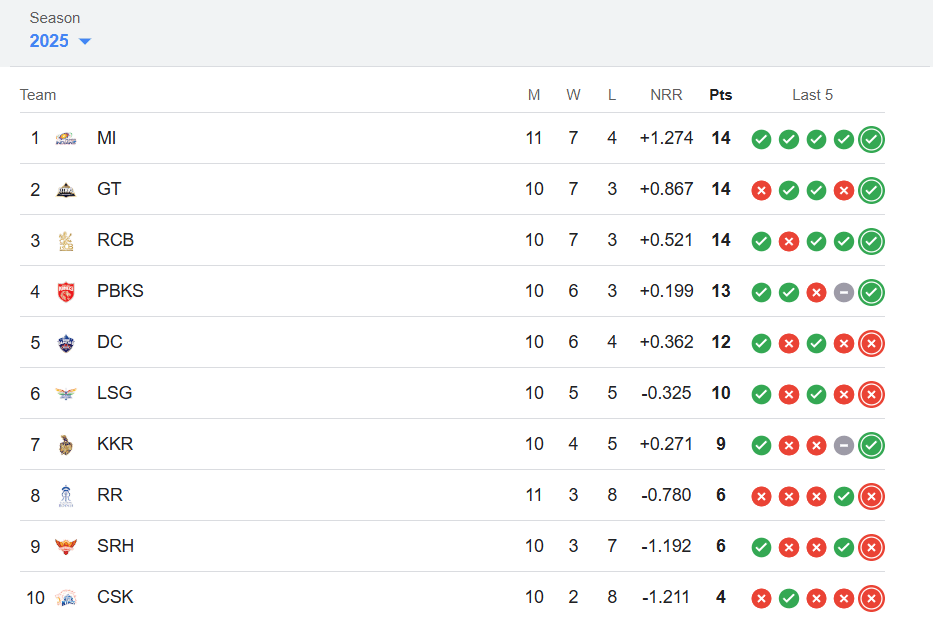Click the CSK lion logo
Viewport: 933px width, 632px height.
coord(66,597)
